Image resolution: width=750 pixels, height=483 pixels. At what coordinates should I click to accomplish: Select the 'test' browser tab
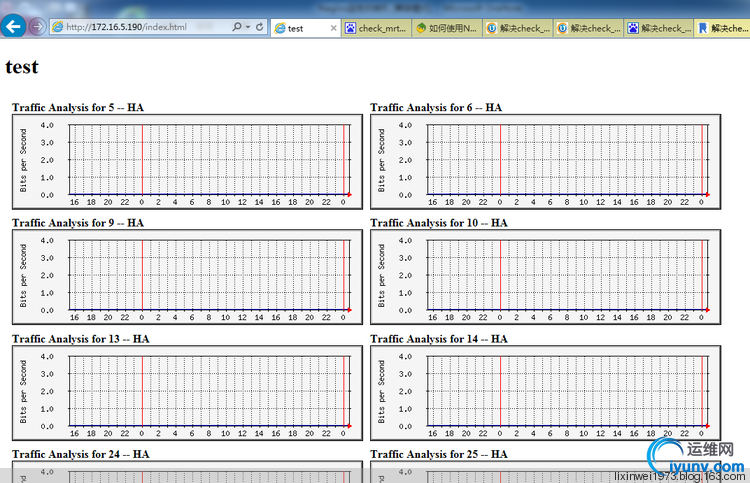(x=305, y=28)
